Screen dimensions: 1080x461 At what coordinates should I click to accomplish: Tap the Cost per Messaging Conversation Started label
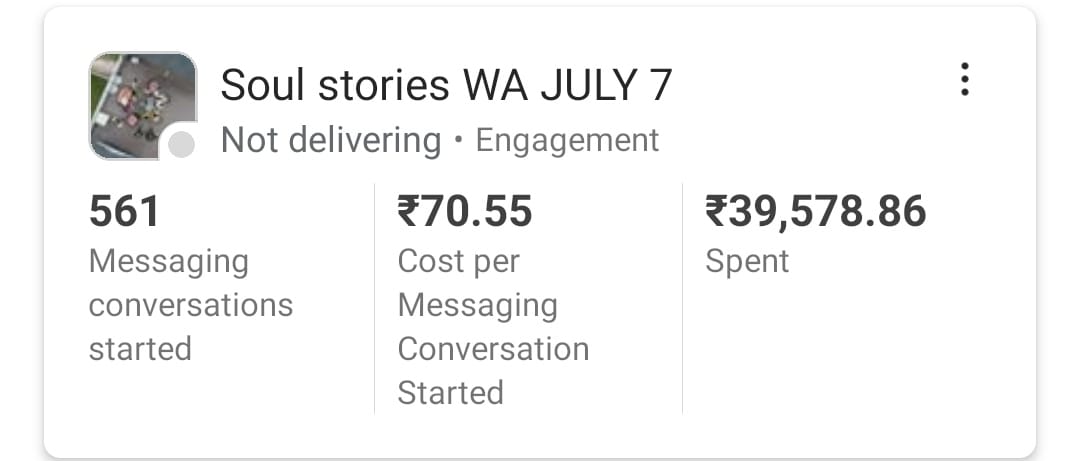pos(493,326)
